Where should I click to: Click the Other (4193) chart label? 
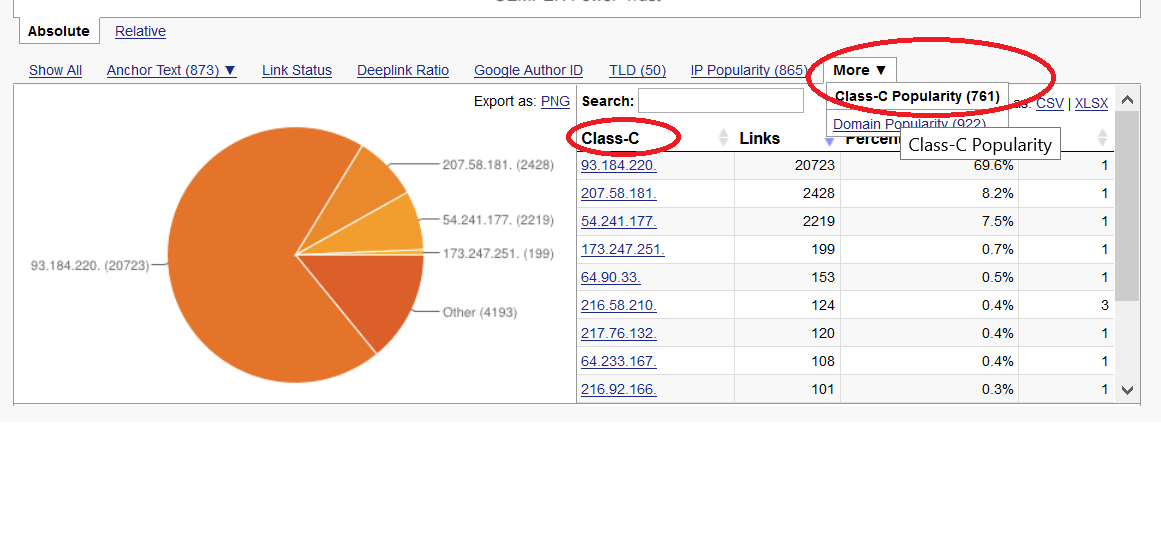click(480, 312)
